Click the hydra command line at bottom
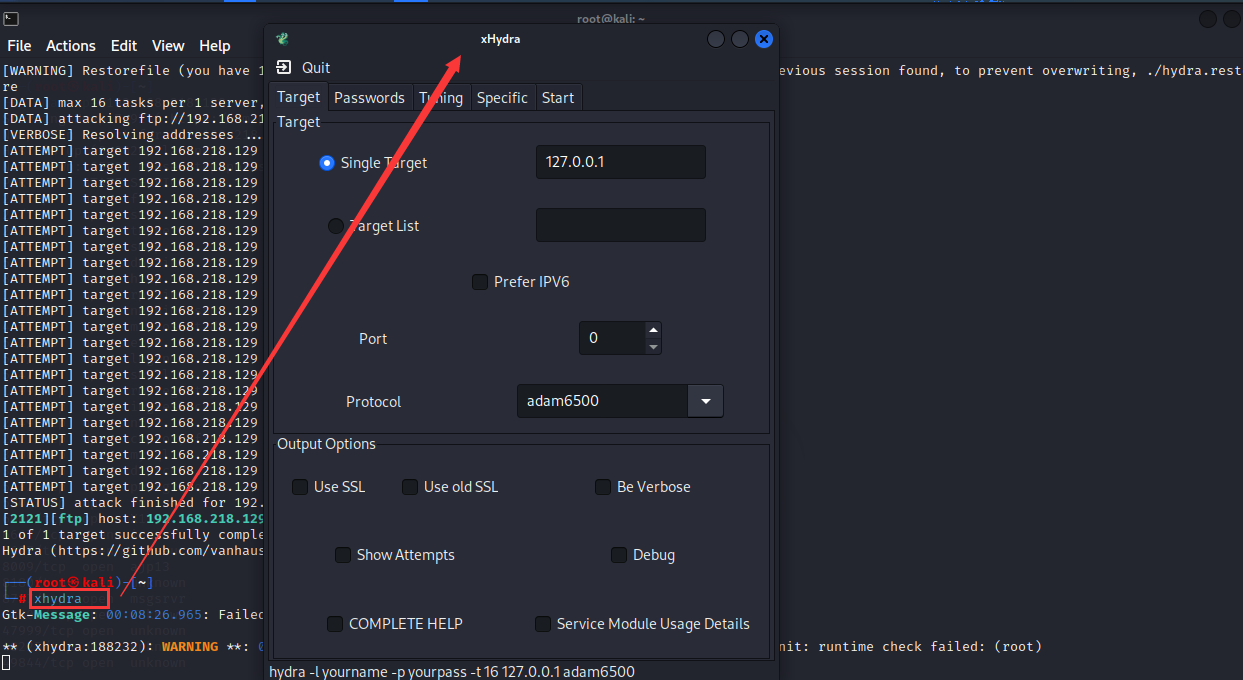Viewport: 1243px width, 680px height. click(452, 672)
